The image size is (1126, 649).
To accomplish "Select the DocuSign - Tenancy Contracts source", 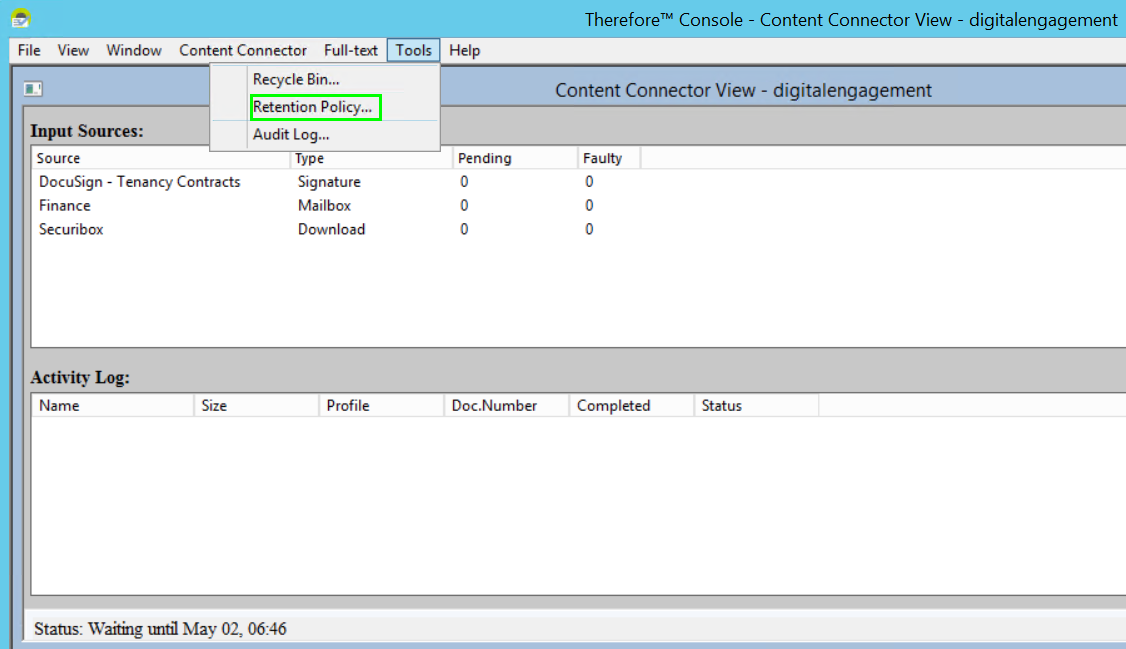I will click(x=139, y=182).
